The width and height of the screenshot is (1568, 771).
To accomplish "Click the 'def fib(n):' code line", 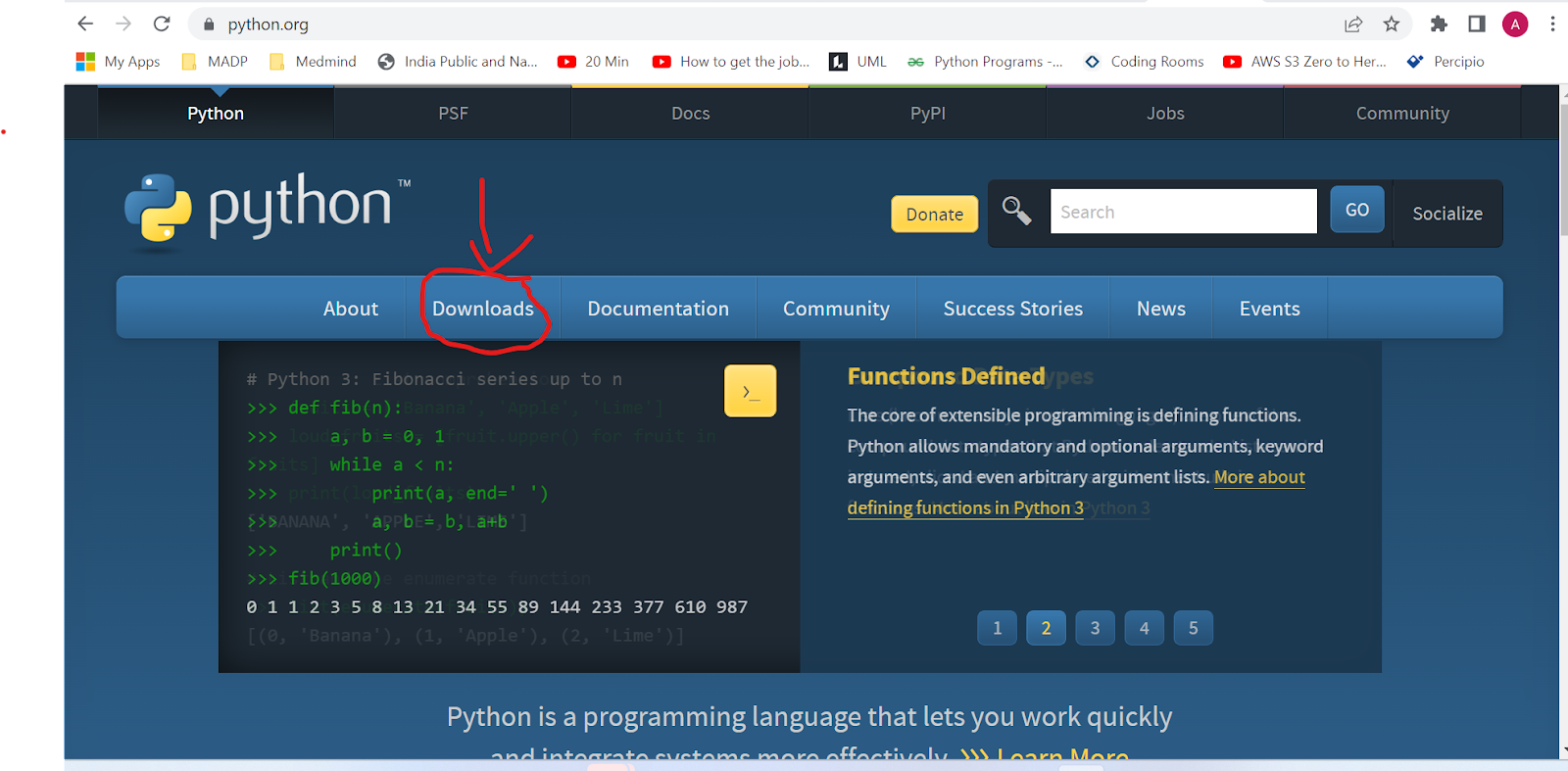I will click(345, 408).
